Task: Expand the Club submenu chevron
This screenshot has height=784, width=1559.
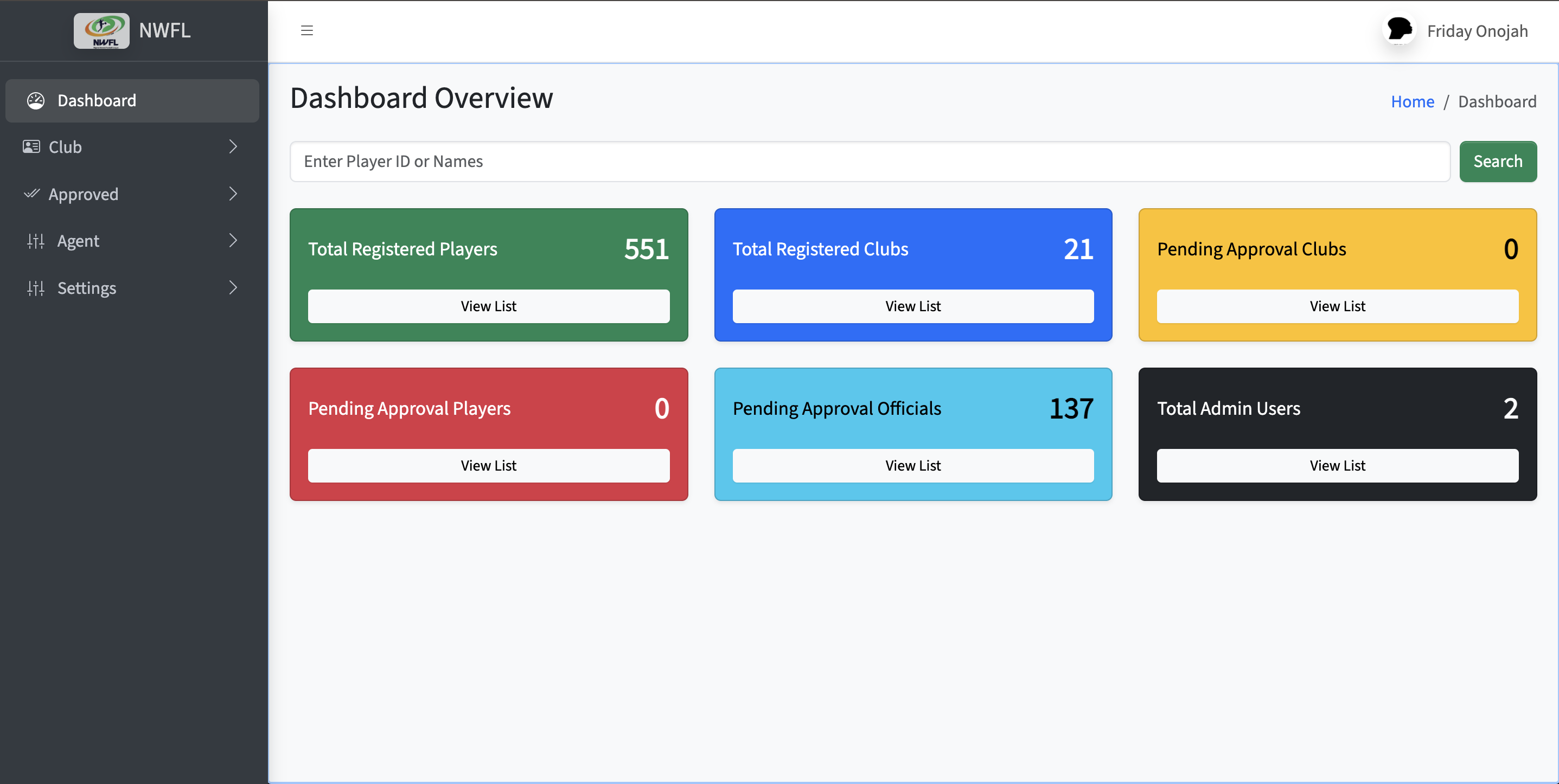Action: coord(233,147)
